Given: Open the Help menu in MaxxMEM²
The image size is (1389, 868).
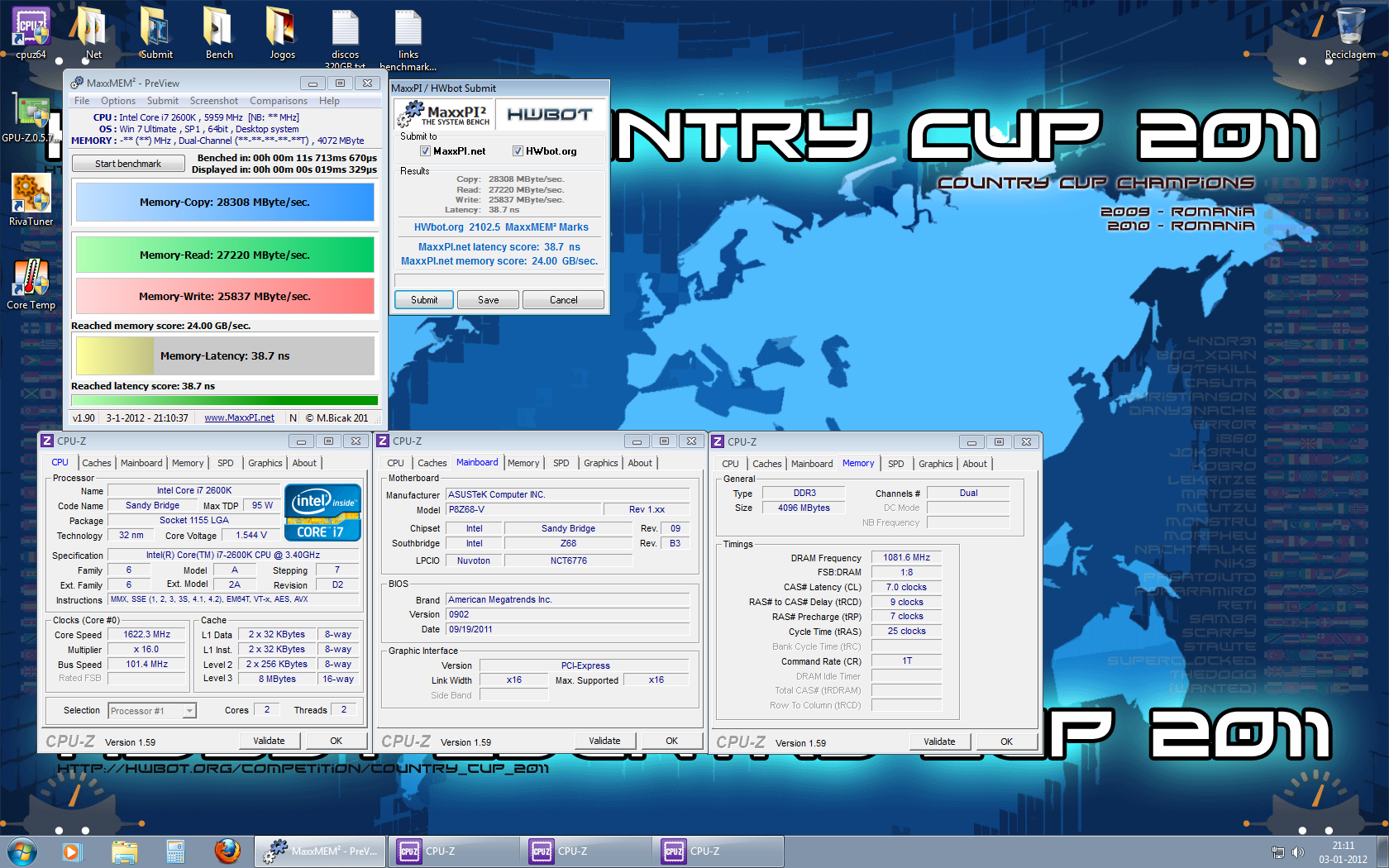Looking at the screenshot, I should 329,101.
